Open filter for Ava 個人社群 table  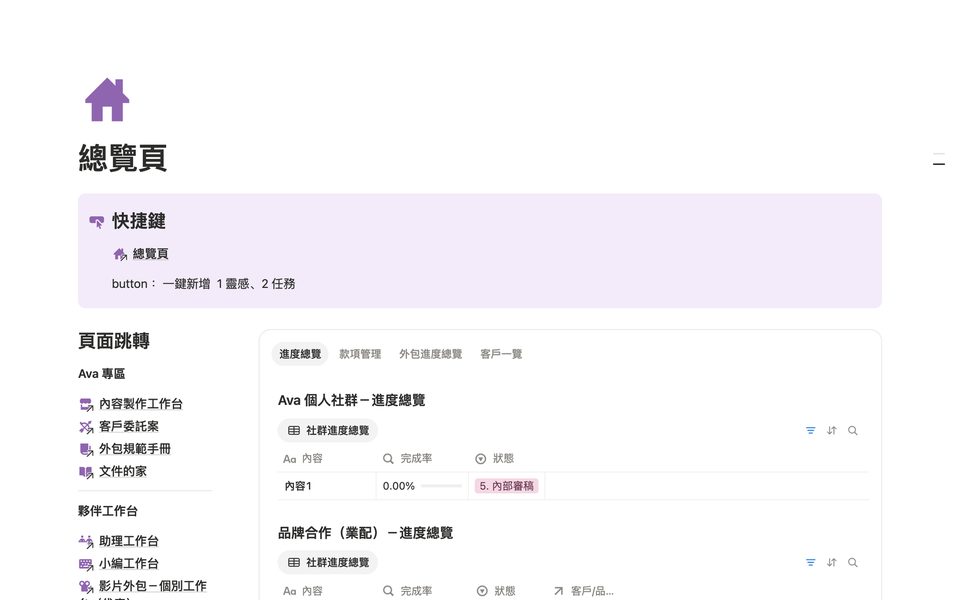[x=811, y=430]
